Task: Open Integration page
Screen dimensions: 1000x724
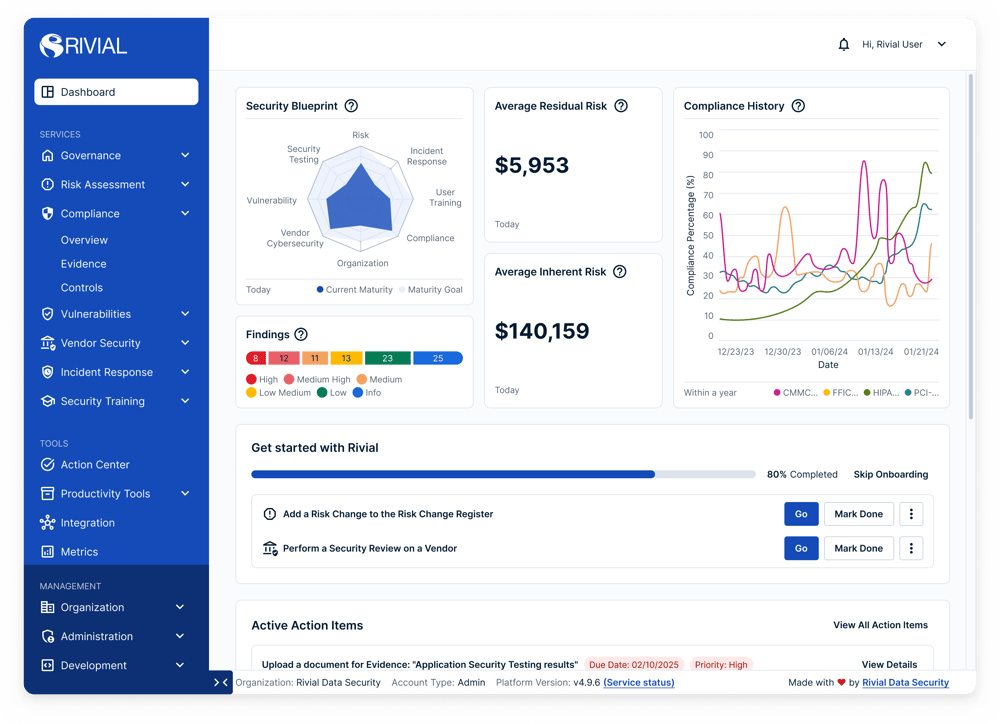Action: (87, 523)
